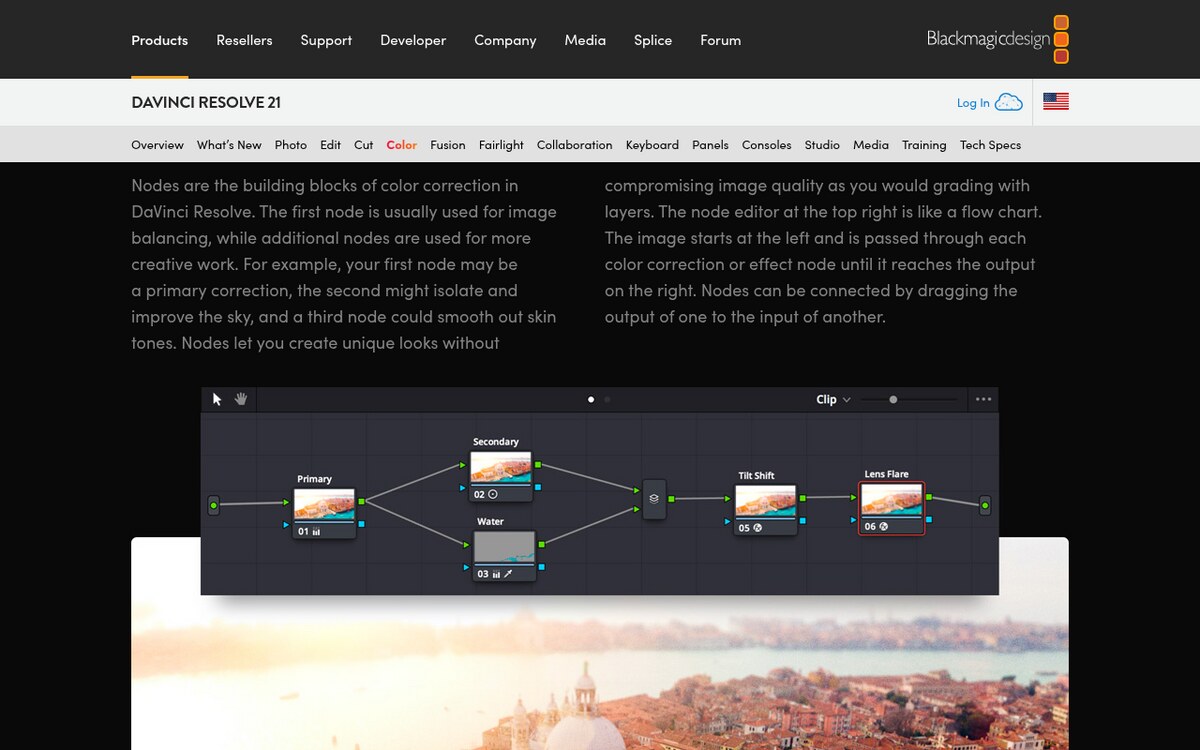Image resolution: width=1200 pixels, height=750 pixels.
Task: Go to the Color tab
Action: [402, 145]
